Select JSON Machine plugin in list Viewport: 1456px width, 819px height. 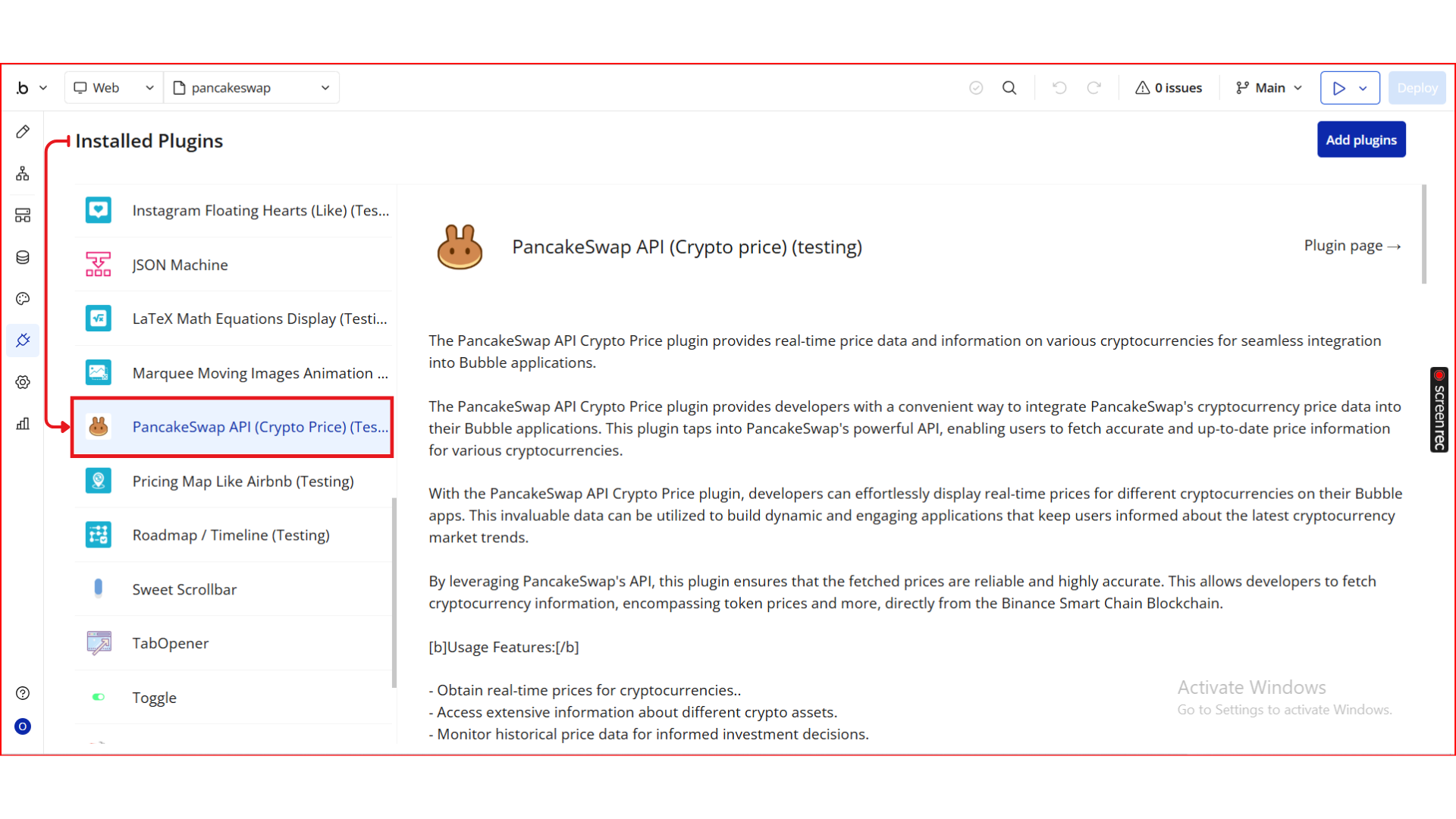pyautogui.click(x=180, y=265)
